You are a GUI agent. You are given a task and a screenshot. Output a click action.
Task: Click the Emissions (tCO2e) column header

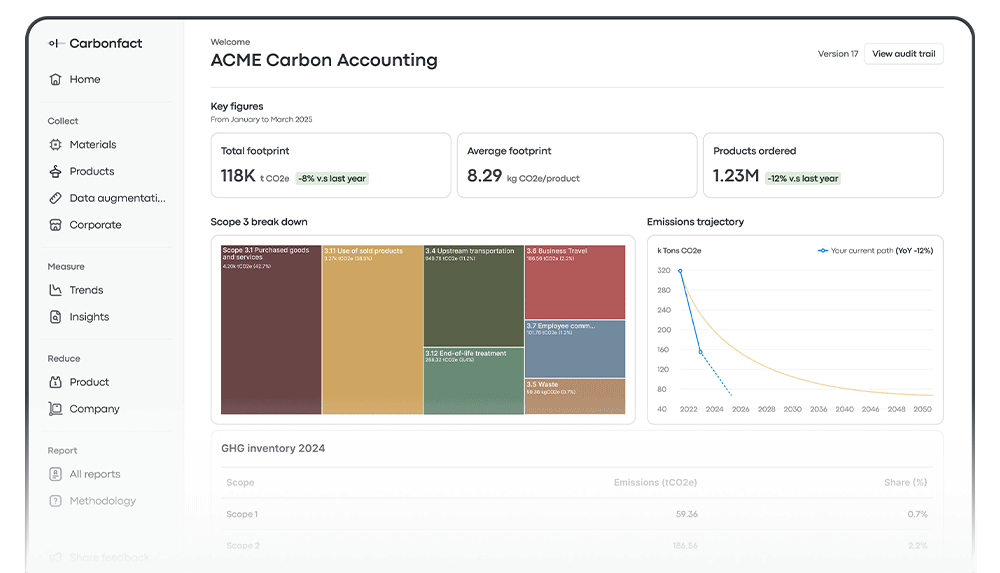(656, 482)
